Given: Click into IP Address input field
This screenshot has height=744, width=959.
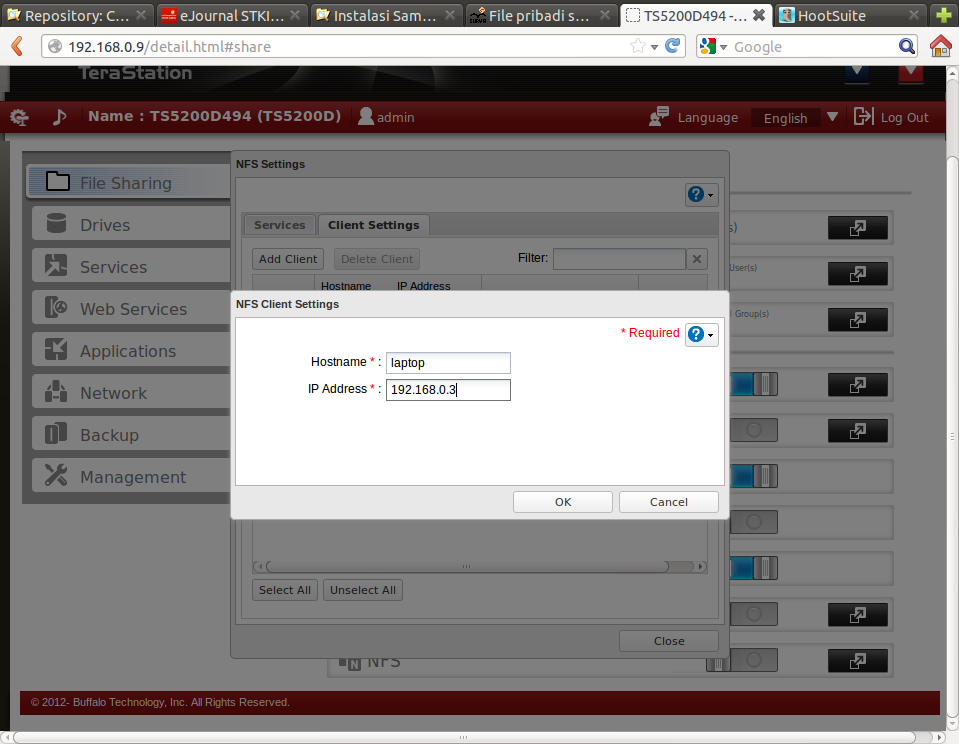Looking at the screenshot, I should point(448,390).
